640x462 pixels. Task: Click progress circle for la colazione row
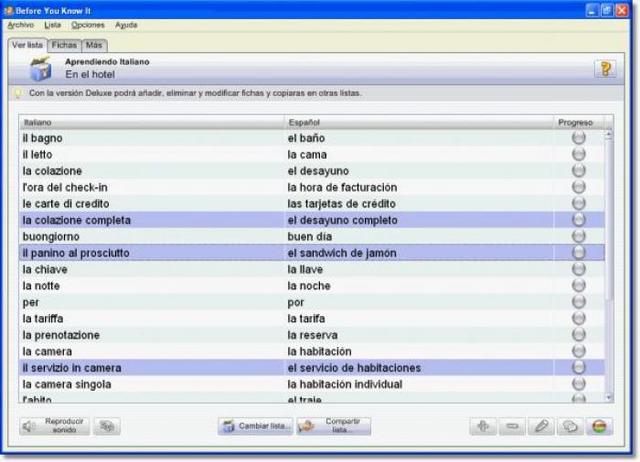click(x=579, y=171)
